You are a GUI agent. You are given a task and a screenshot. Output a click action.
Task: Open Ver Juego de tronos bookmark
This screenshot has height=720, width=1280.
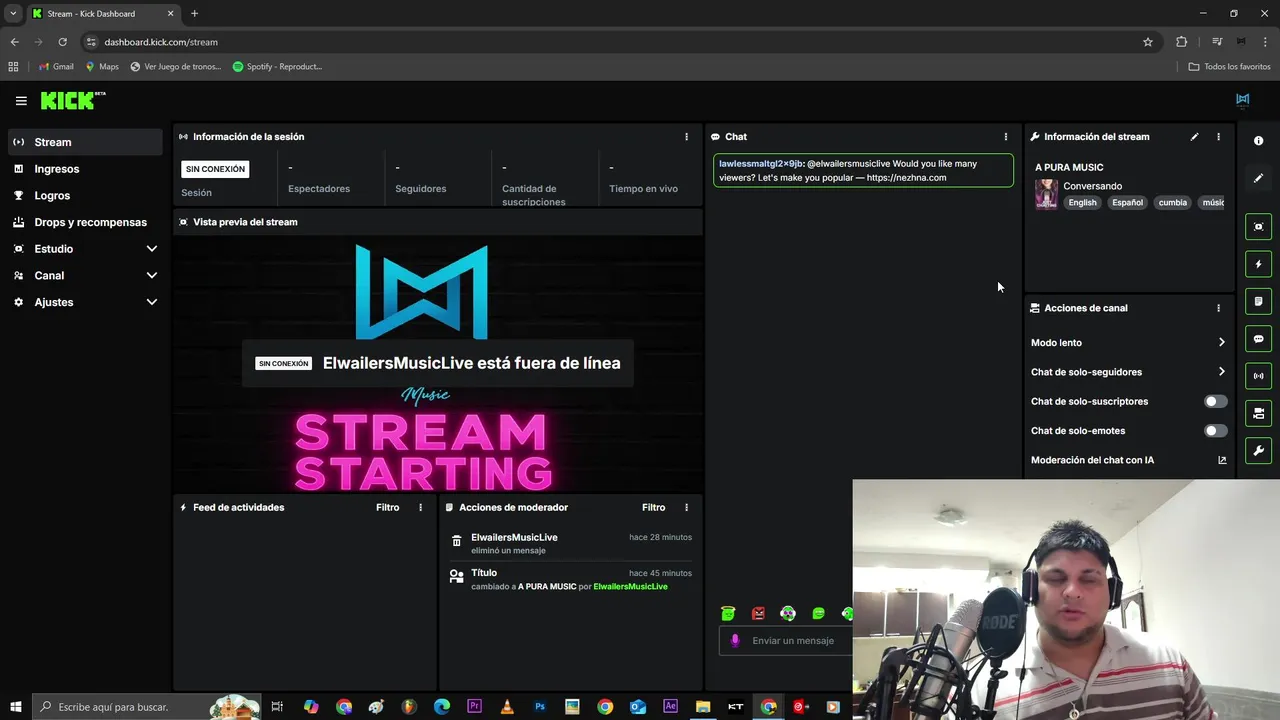176,67
